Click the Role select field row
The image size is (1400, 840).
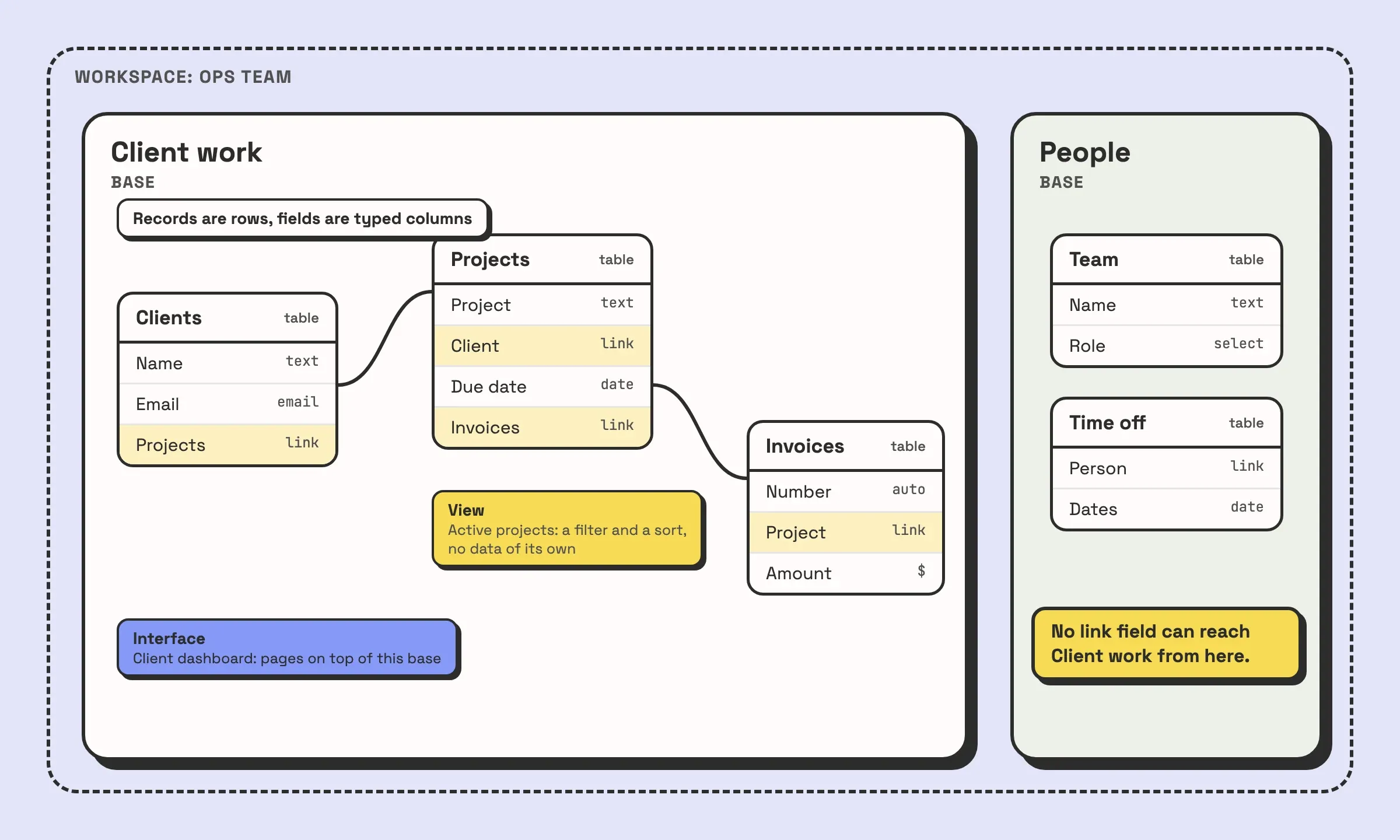(1167, 345)
